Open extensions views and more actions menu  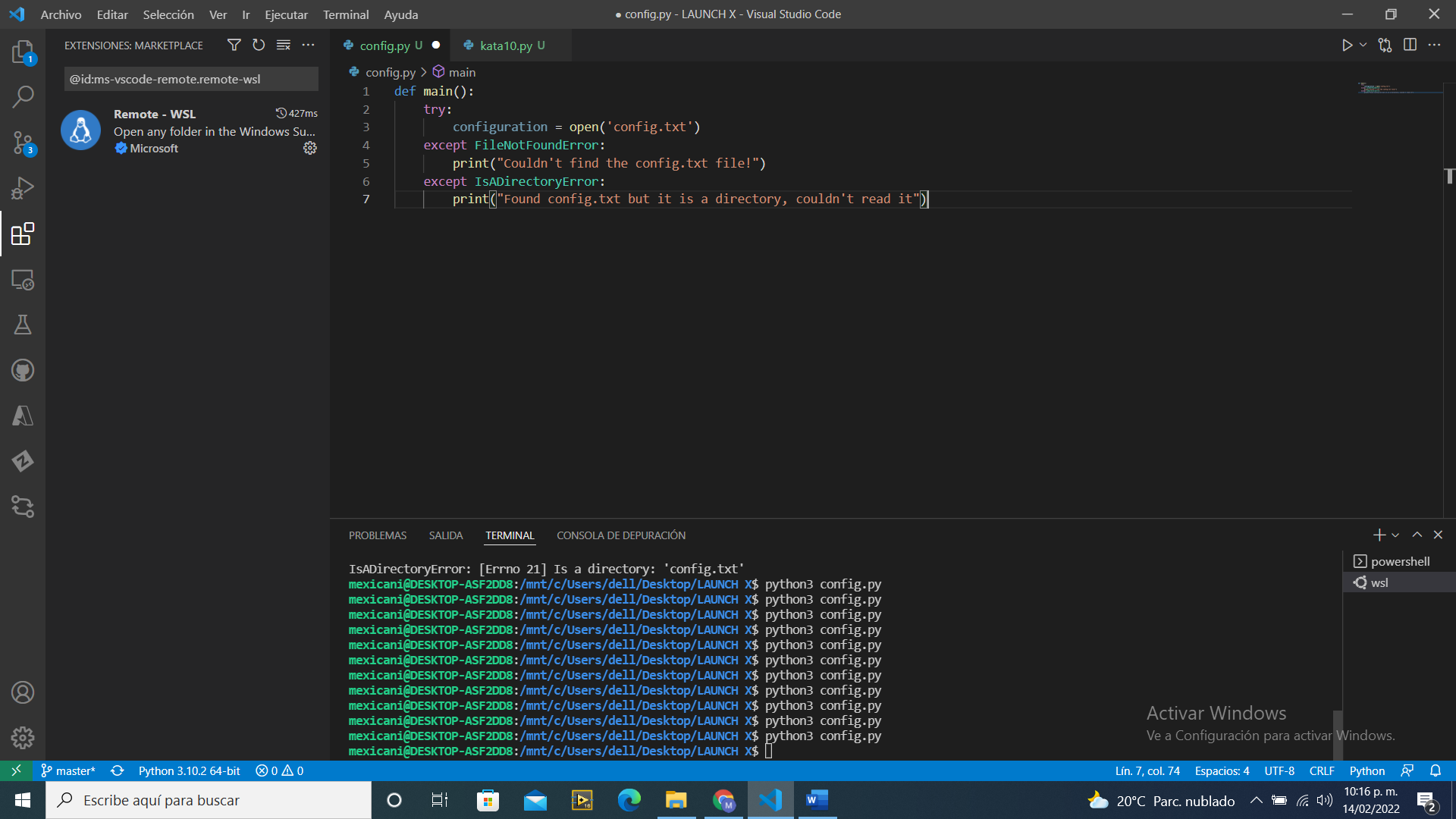(x=308, y=45)
